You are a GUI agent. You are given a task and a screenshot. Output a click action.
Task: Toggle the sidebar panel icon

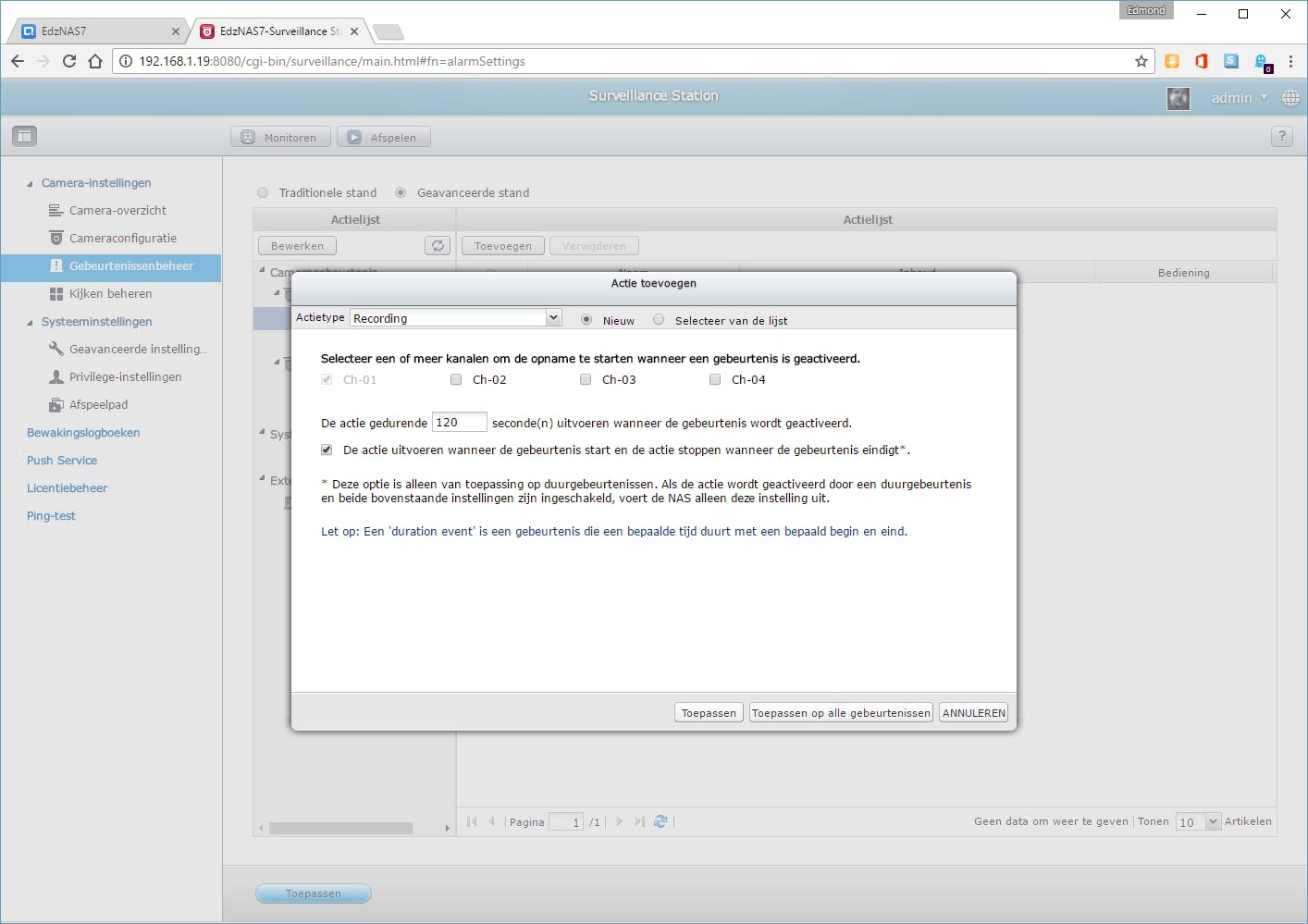point(24,136)
